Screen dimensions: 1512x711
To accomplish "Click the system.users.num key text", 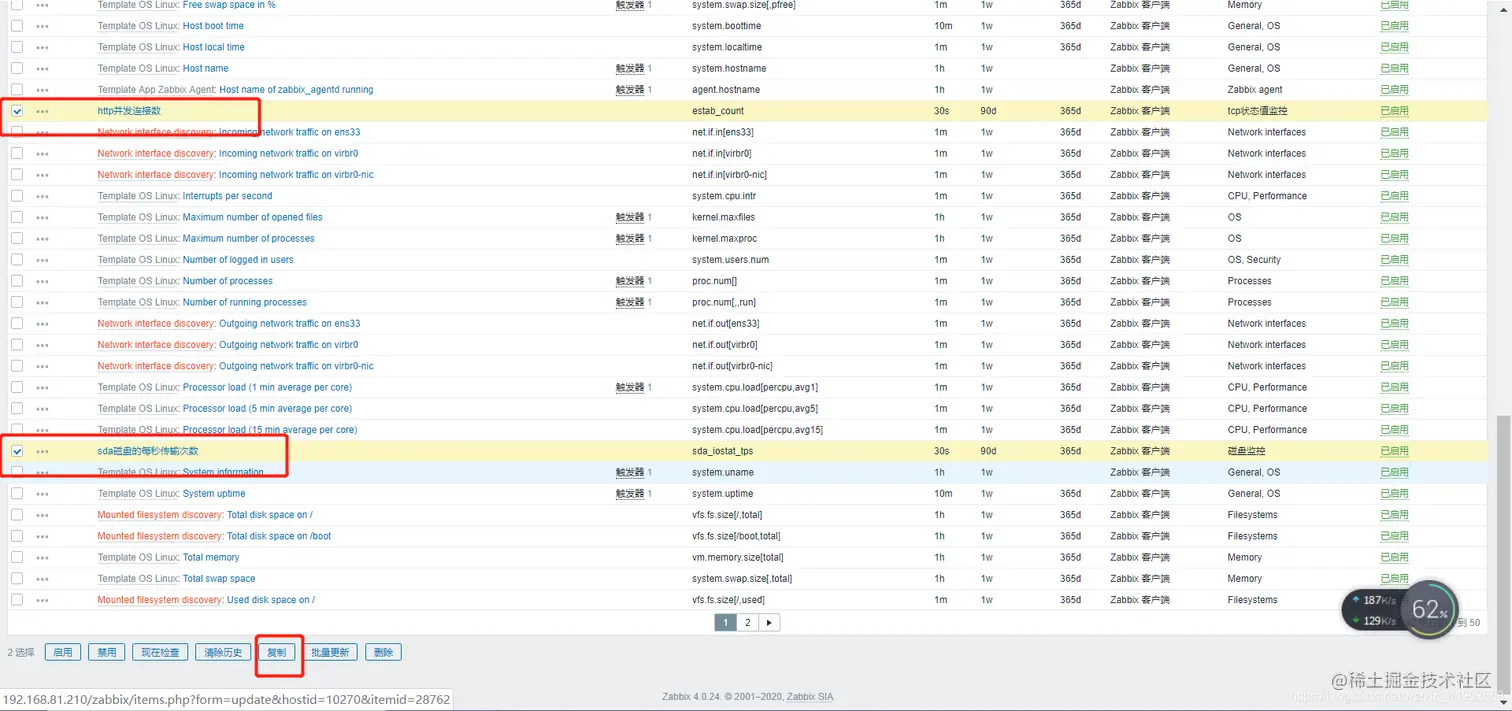I will pos(730,260).
